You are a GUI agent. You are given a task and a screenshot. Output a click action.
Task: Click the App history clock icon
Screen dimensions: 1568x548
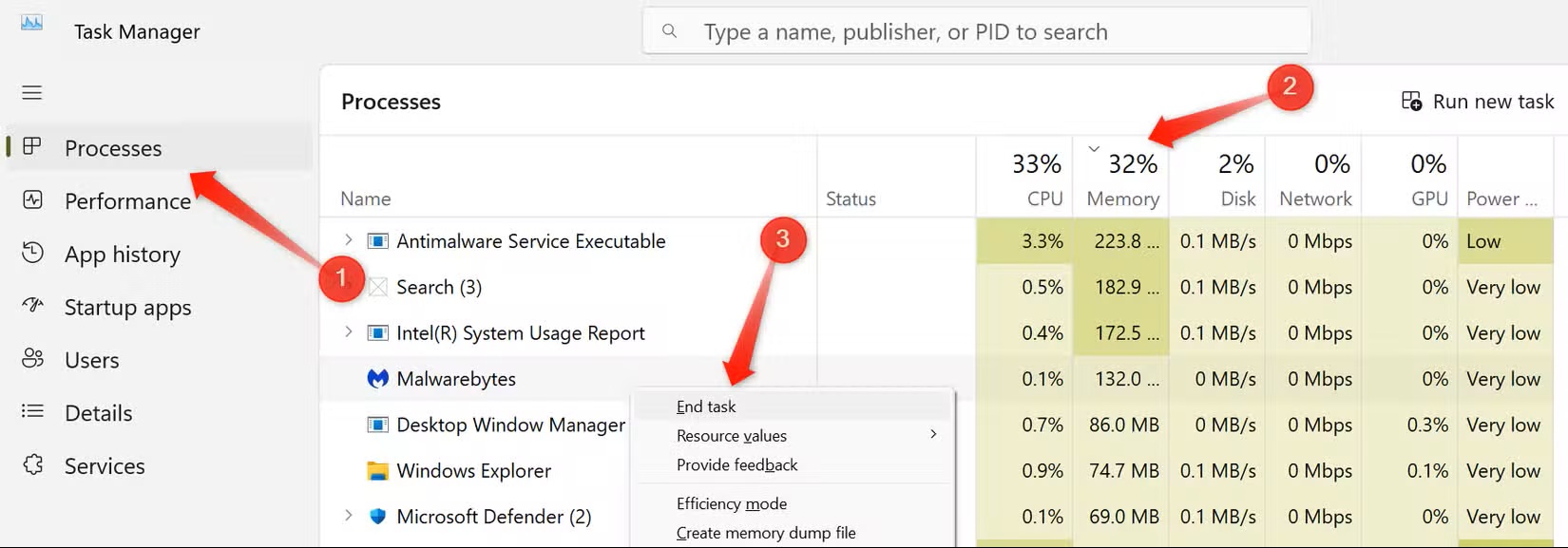coord(33,254)
